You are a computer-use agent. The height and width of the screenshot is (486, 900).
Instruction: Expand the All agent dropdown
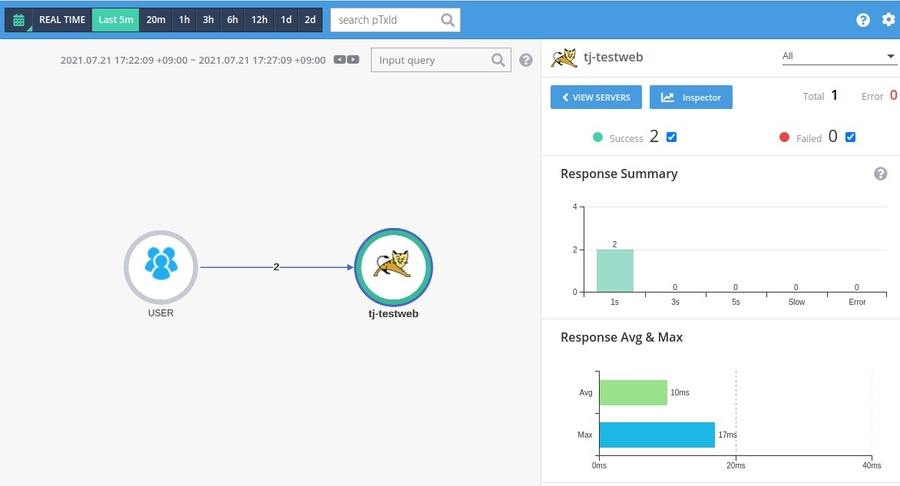(838, 57)
